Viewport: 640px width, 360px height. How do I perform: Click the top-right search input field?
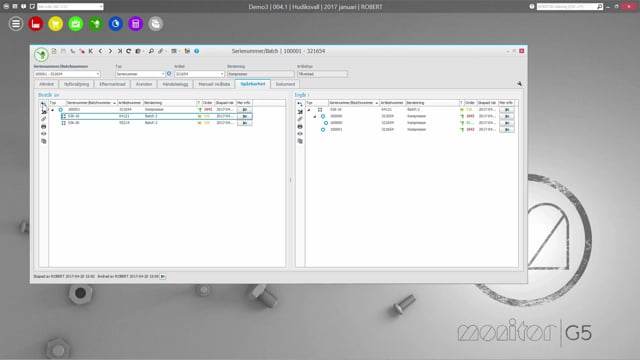(x=567, y=7)
